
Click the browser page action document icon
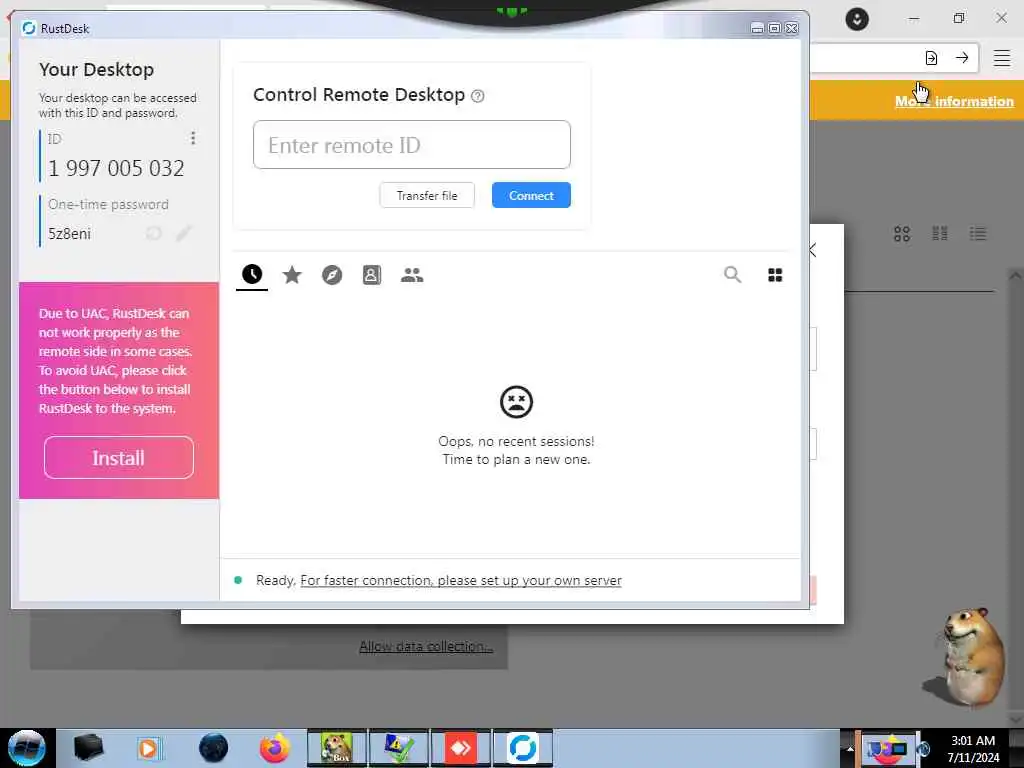(x=931, y=58)
